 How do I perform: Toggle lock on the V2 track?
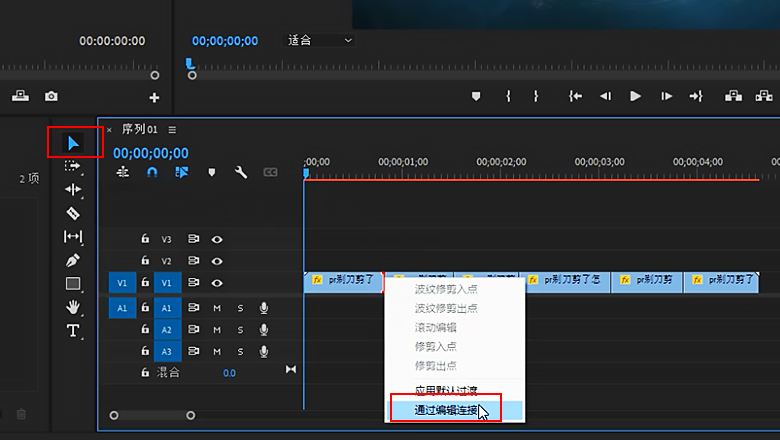coord(145,261)
